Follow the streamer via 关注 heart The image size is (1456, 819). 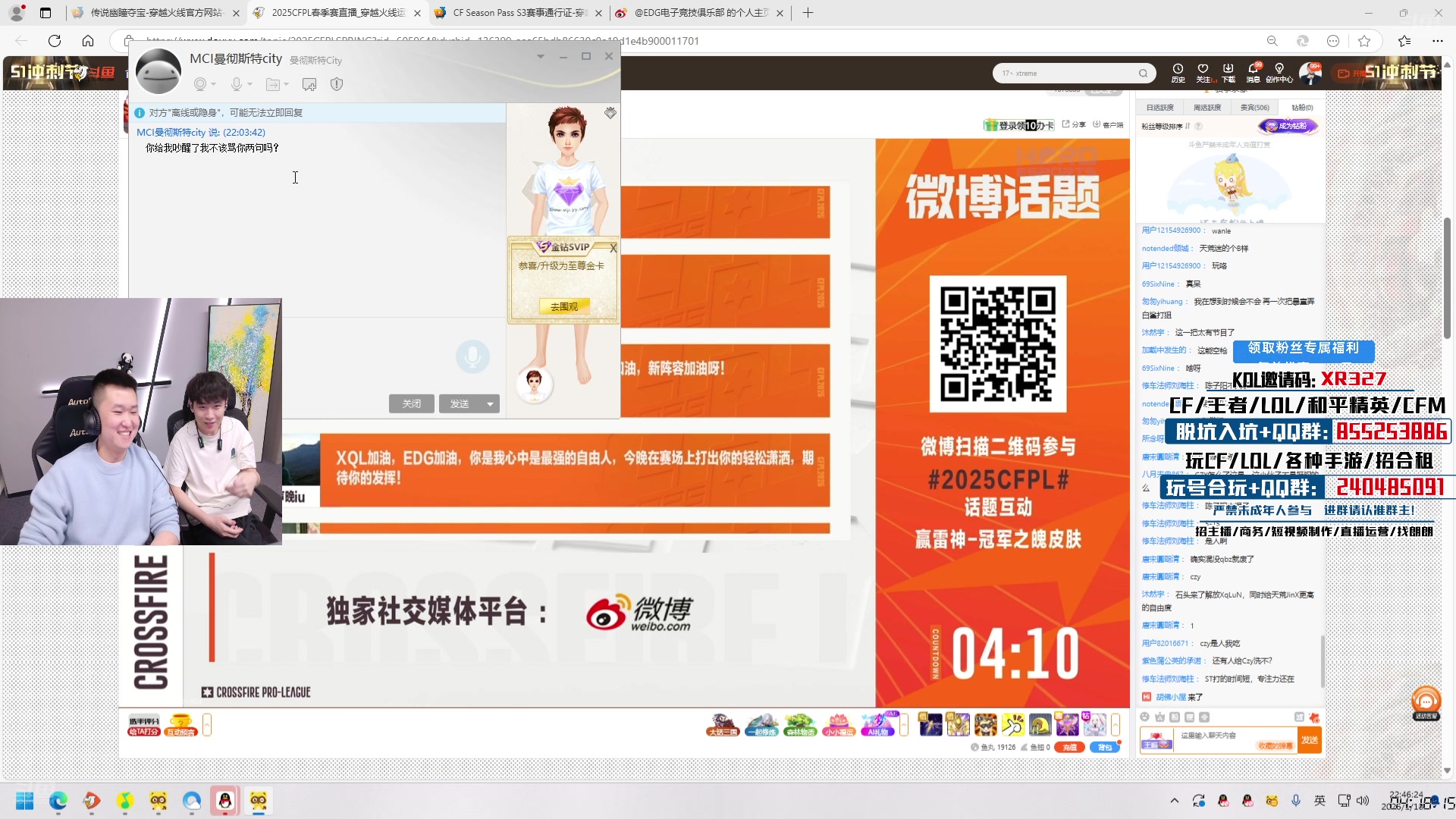point(1203,73)
